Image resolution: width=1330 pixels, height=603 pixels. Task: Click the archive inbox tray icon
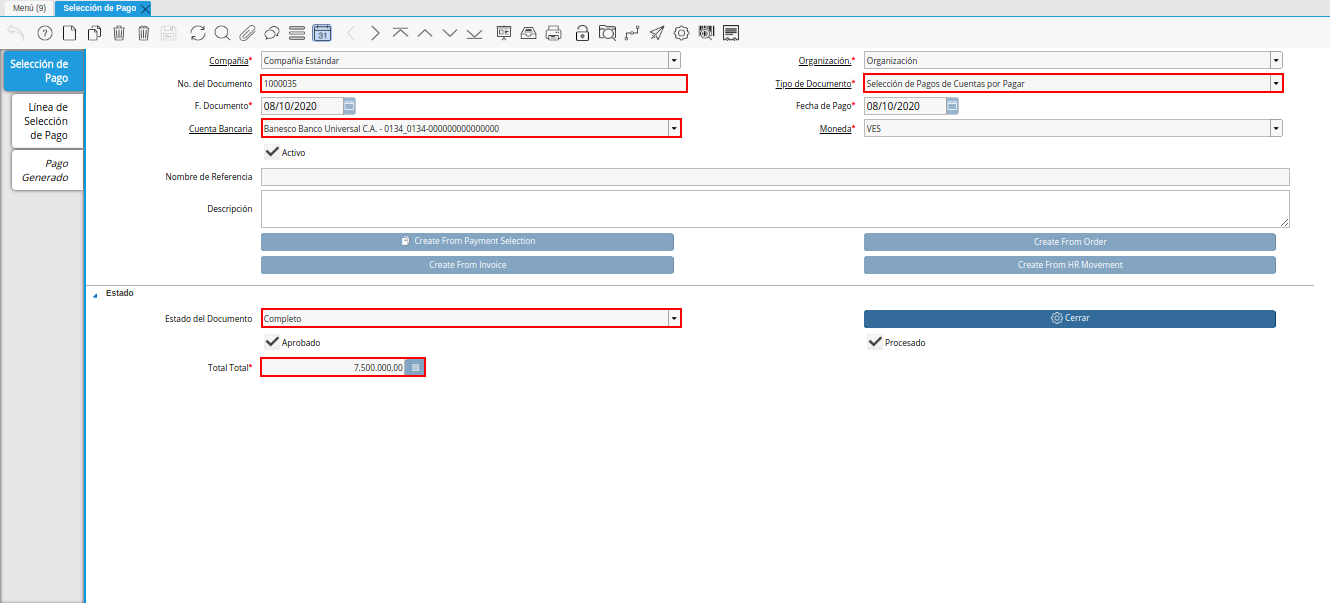point(528,33)
